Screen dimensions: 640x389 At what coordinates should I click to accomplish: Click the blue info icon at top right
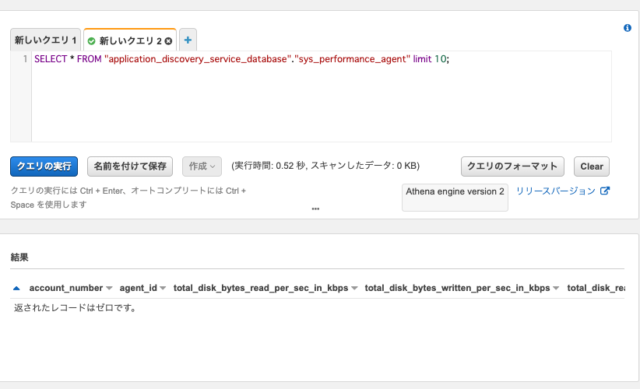pyautogui.click(x=627, y=28)
